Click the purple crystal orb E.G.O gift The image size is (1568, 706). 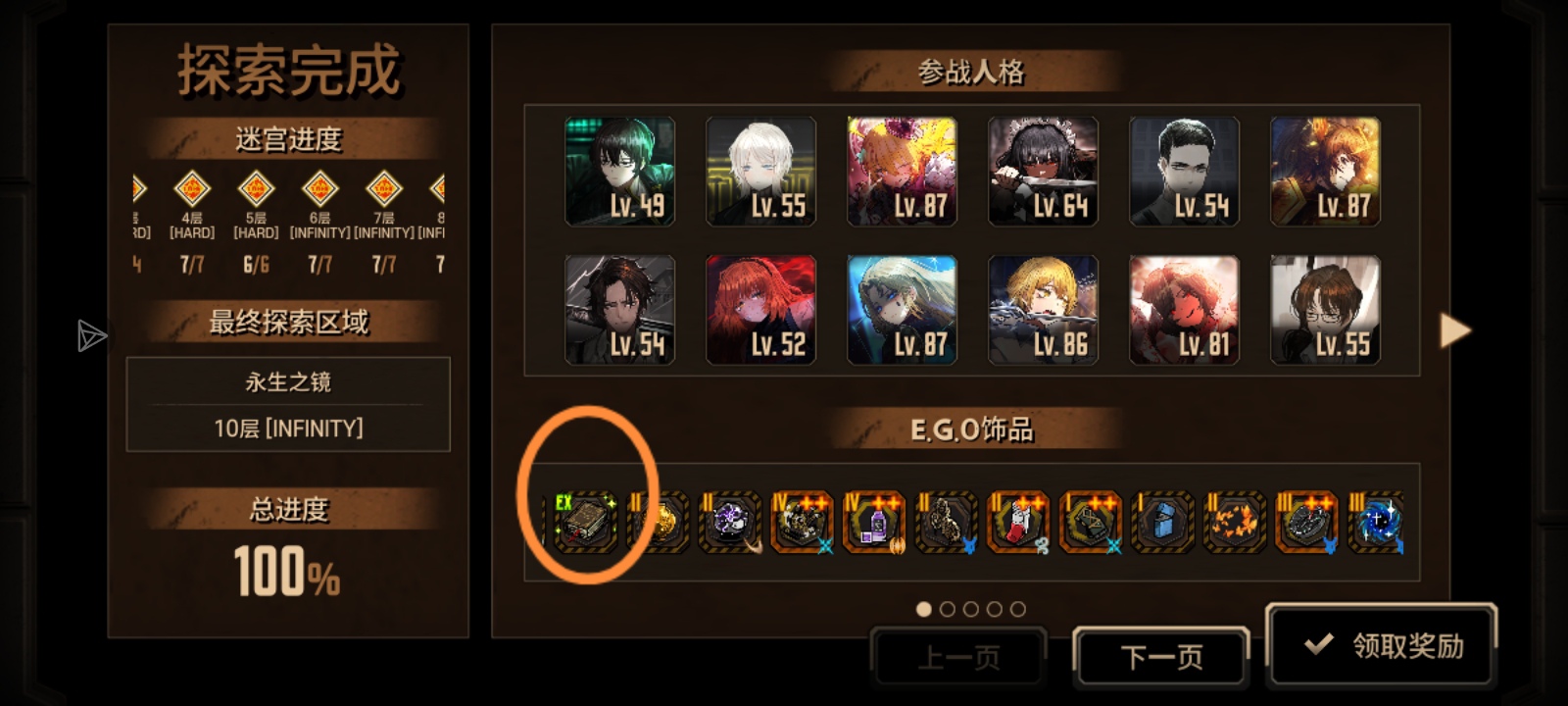point(730,523)
